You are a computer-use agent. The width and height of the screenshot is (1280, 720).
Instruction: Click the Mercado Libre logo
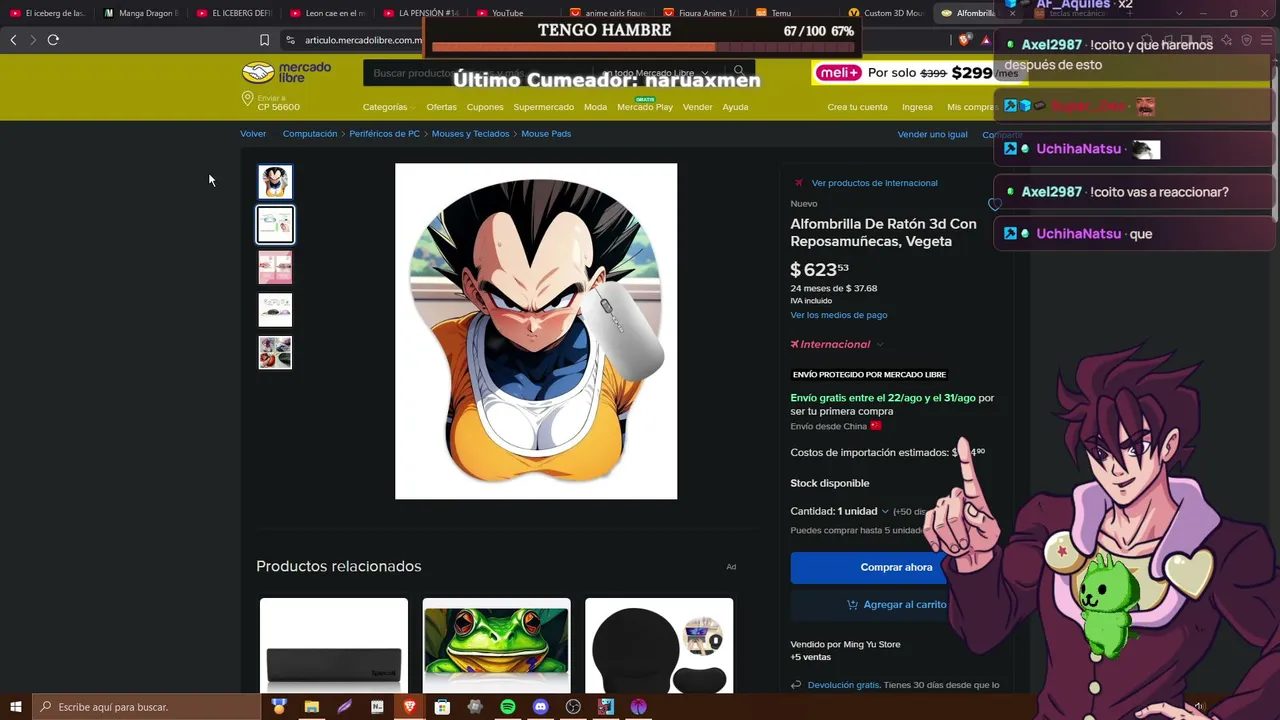click(x=286, y=72)
